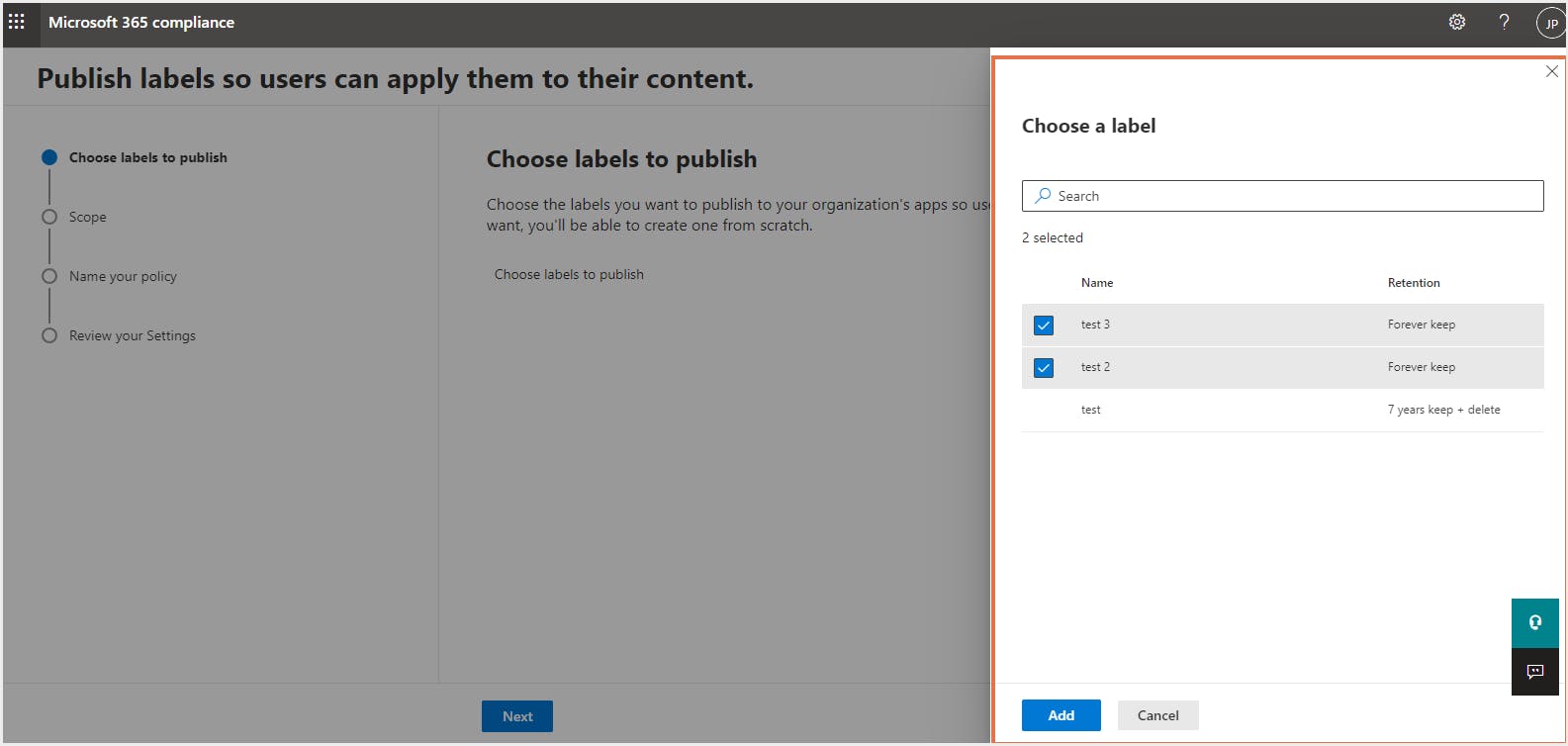Select the test label checkbox

click(1043, 409)
